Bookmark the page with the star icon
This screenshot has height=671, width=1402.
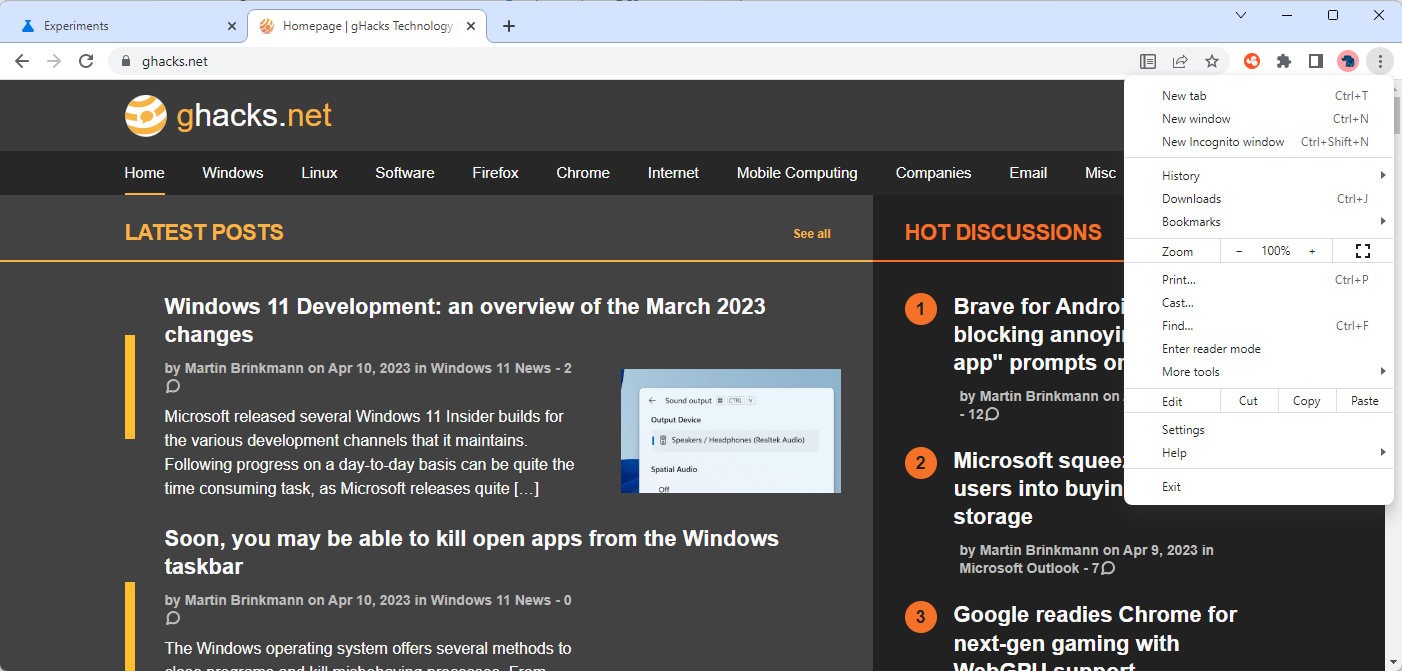coord(1212,61)
